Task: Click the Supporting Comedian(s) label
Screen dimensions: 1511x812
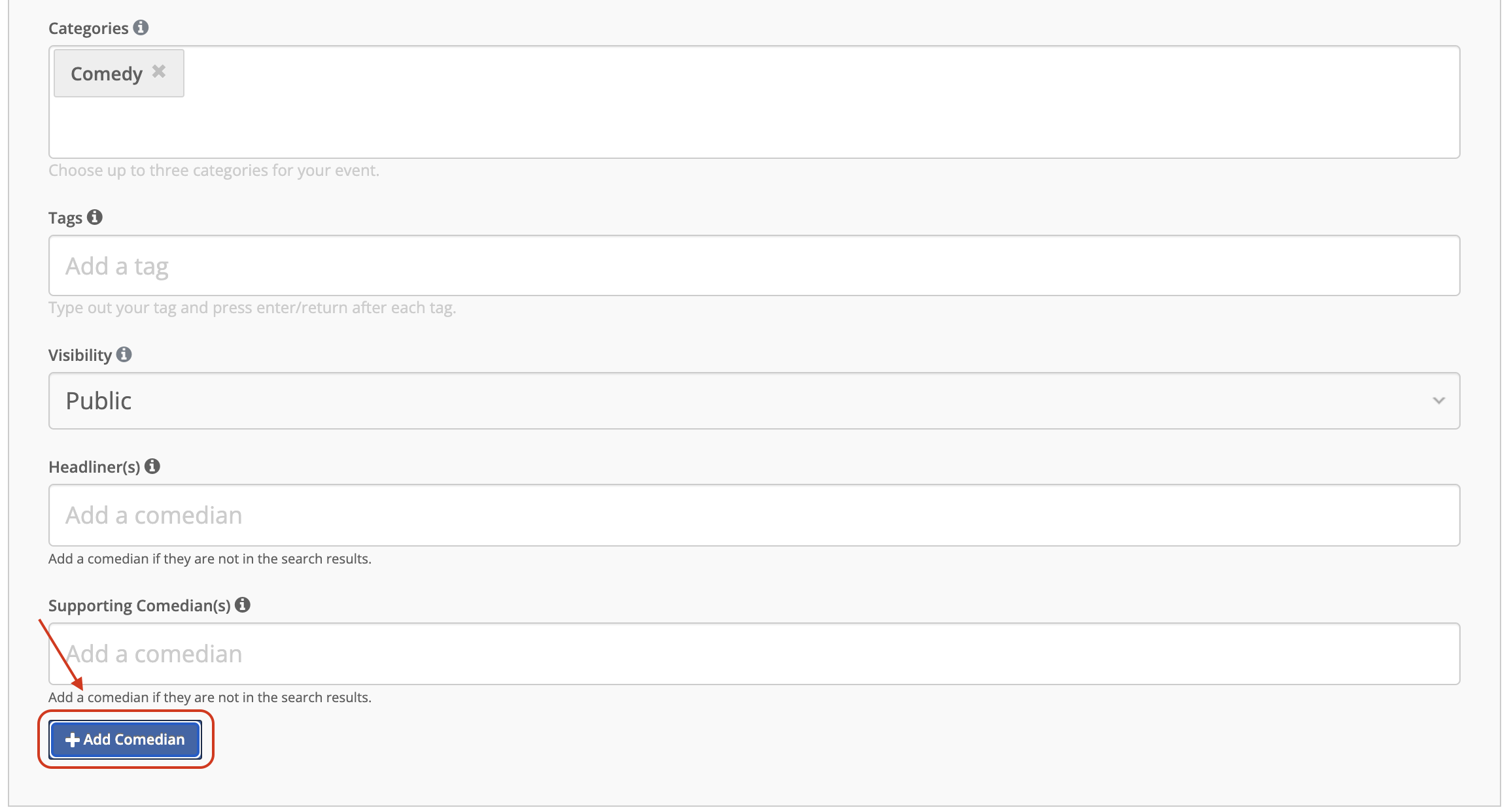Action: point(139,605)
